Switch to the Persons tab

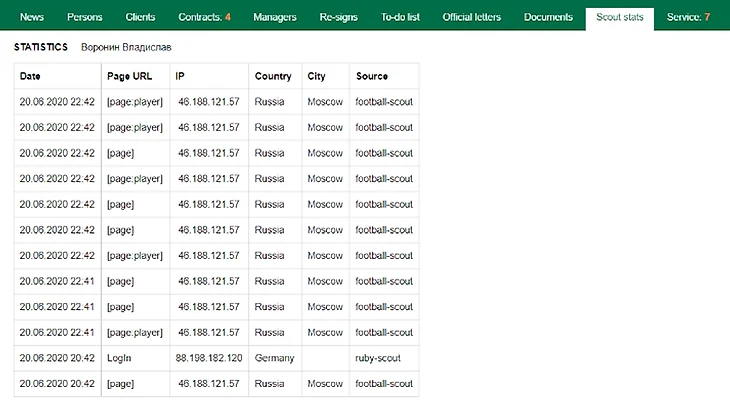[85, 17]
